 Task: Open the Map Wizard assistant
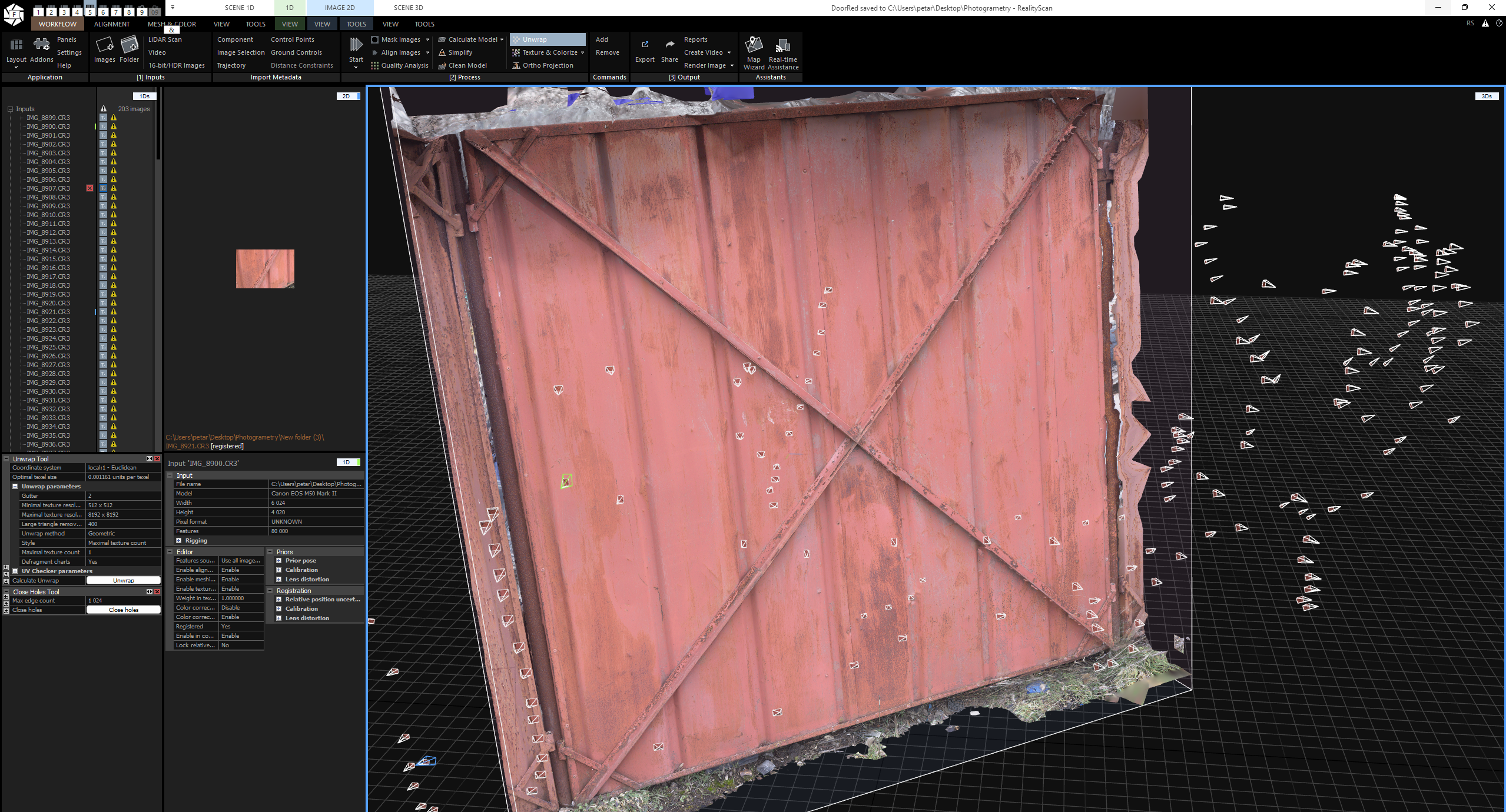(x=754, y=46)
